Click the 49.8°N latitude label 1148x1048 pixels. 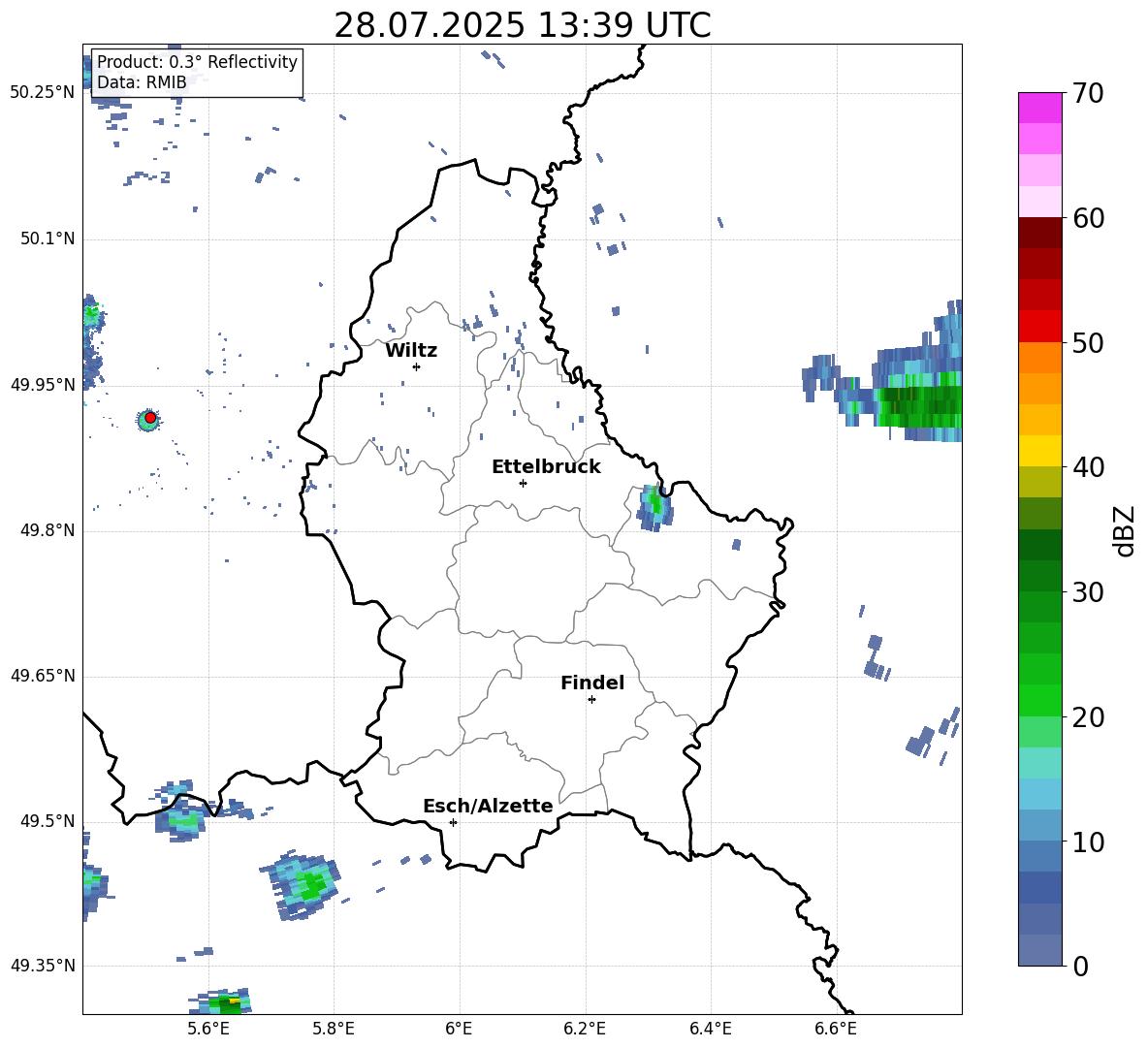click(48, 530)
